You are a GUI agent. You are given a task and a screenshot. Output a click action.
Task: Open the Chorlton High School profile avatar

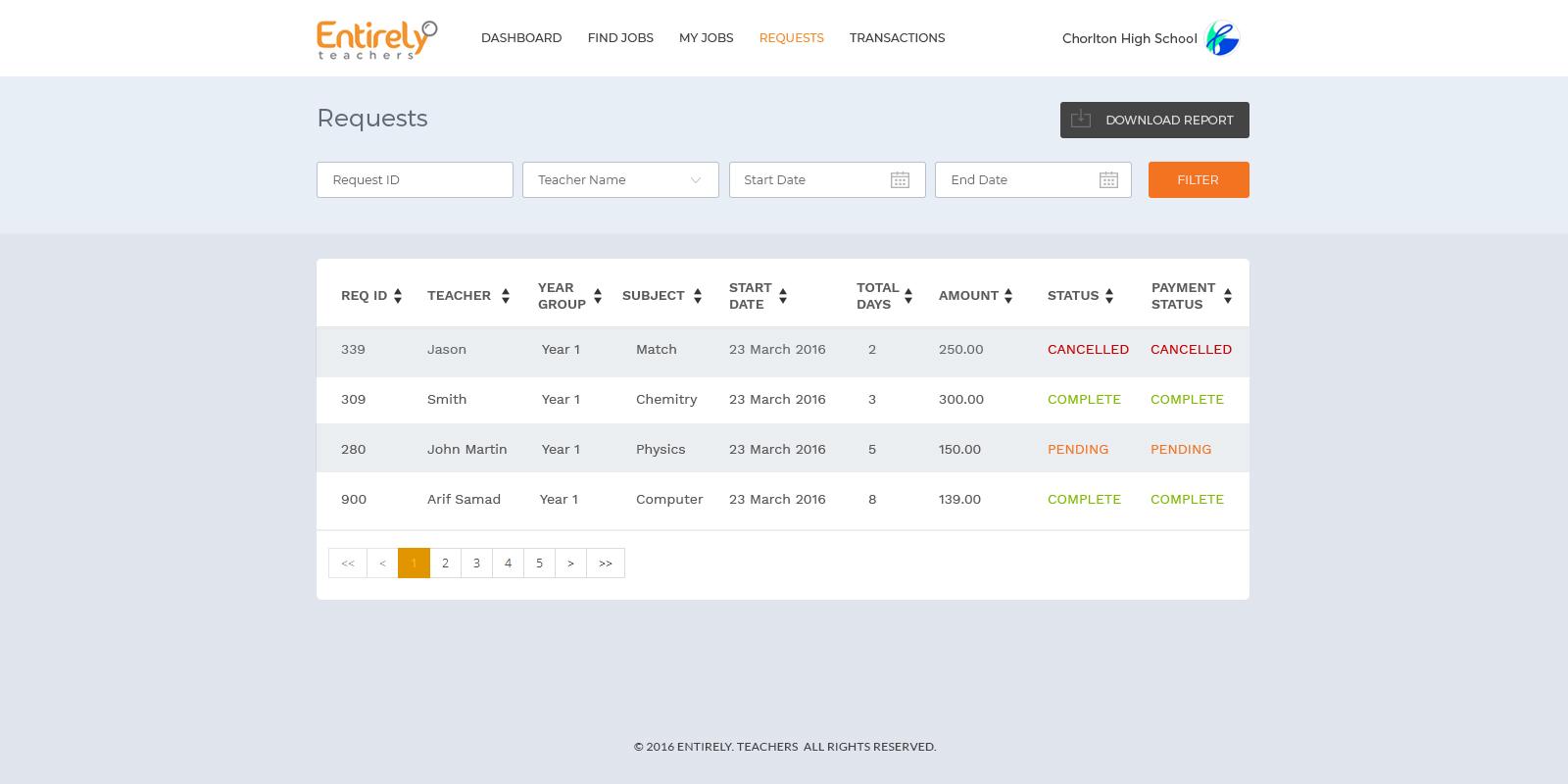click(1222, 38)
